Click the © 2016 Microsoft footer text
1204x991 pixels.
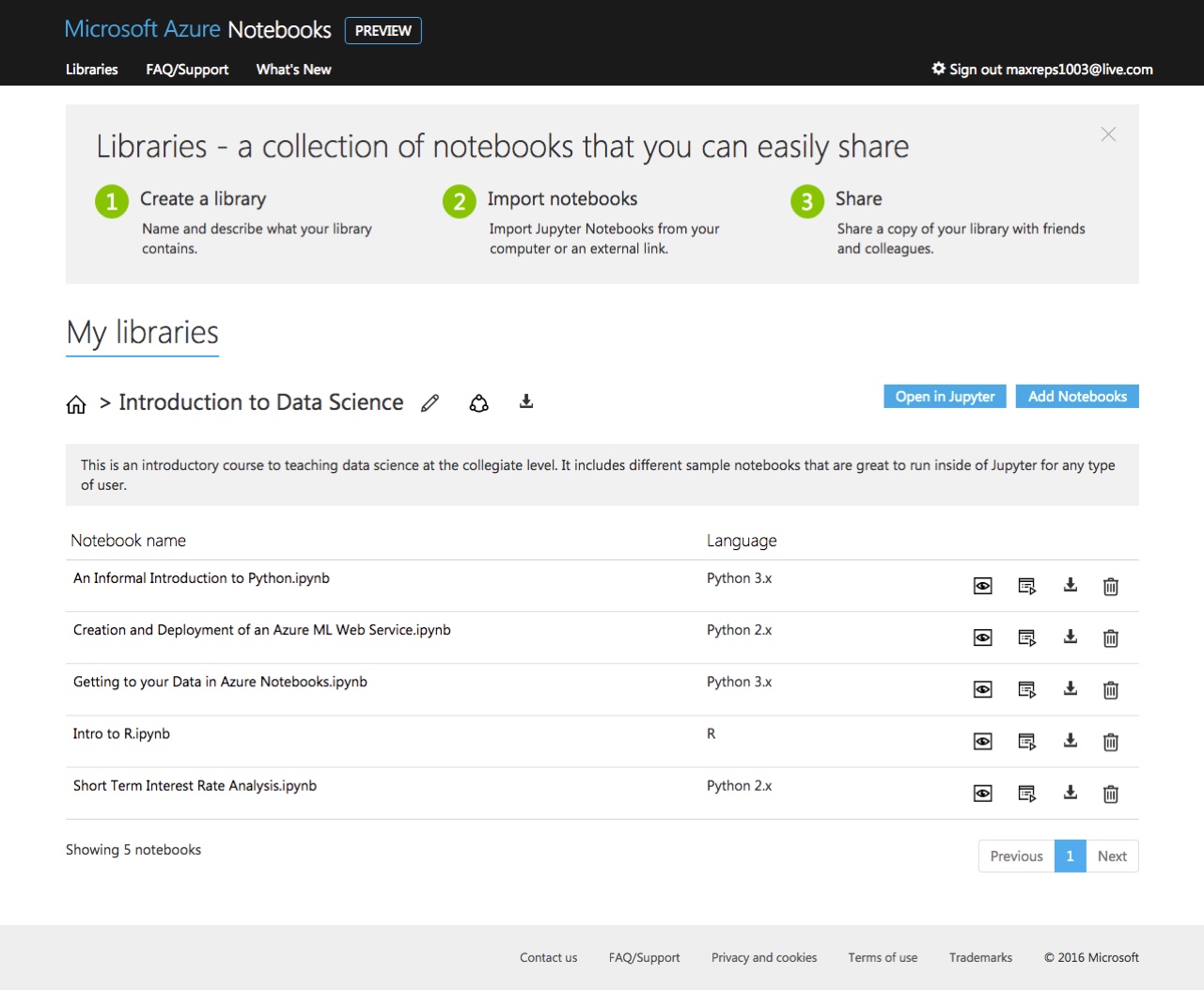point(1091,958)
